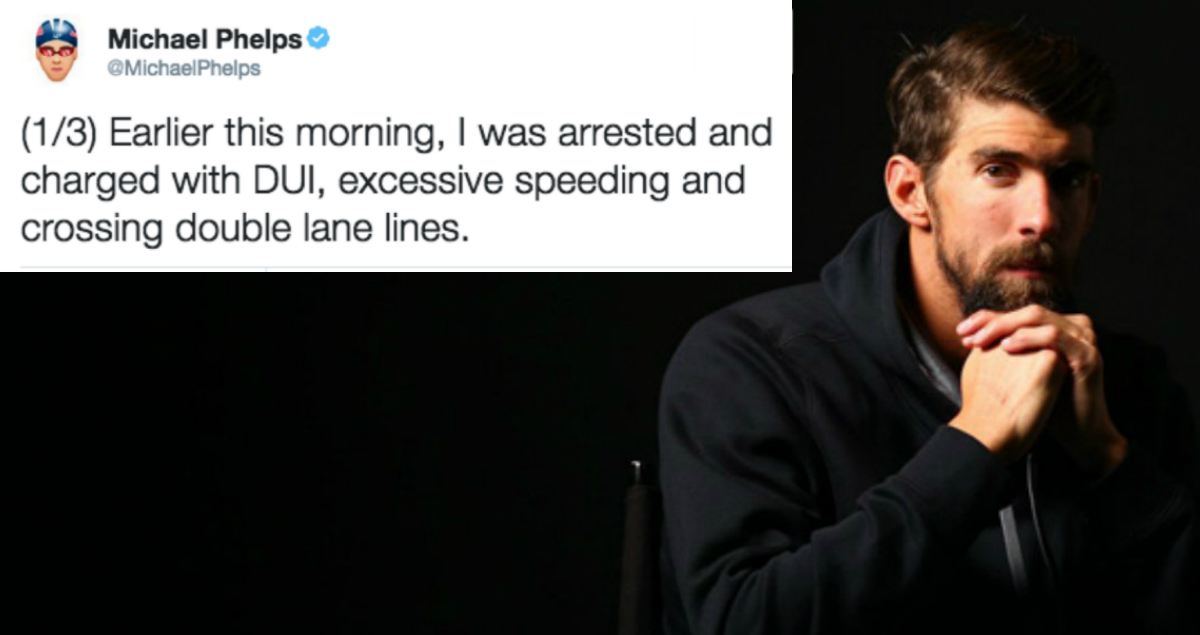Visit the @MichaelPhelps handle link
Screen dimensions: 1200x635
pyautogui.click(x=184, y=69)
